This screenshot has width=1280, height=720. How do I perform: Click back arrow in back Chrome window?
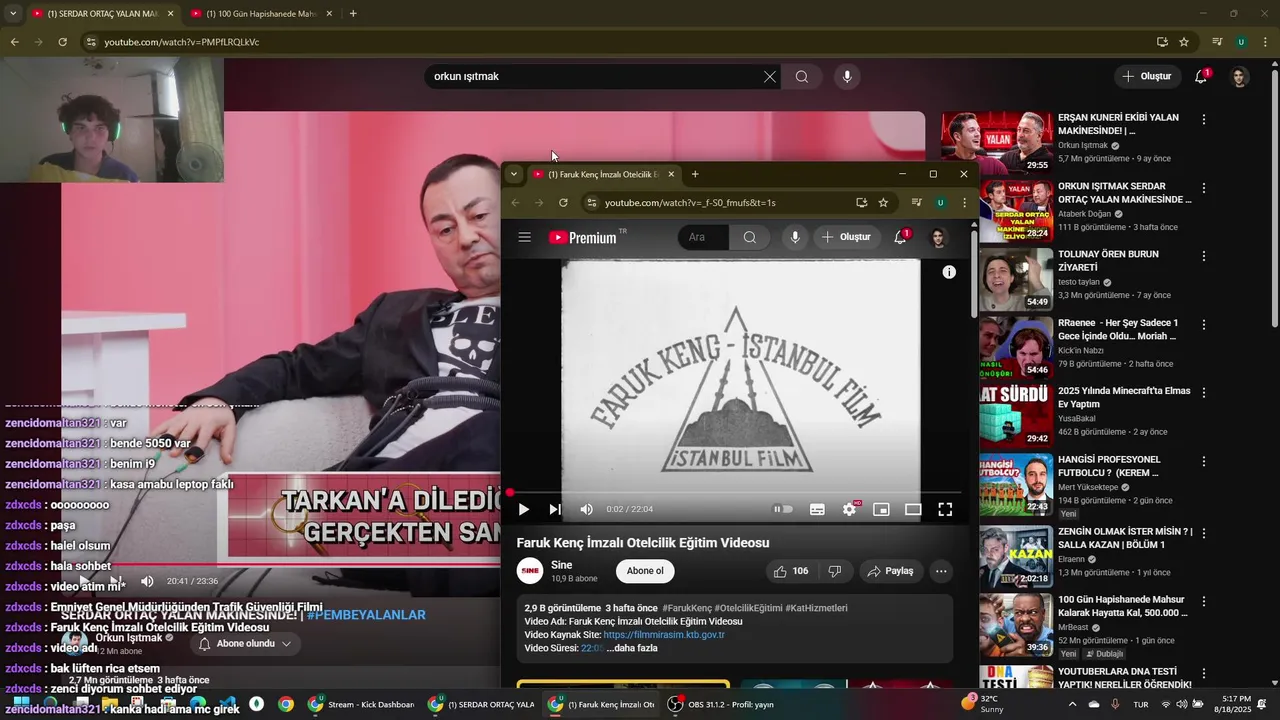14,42
